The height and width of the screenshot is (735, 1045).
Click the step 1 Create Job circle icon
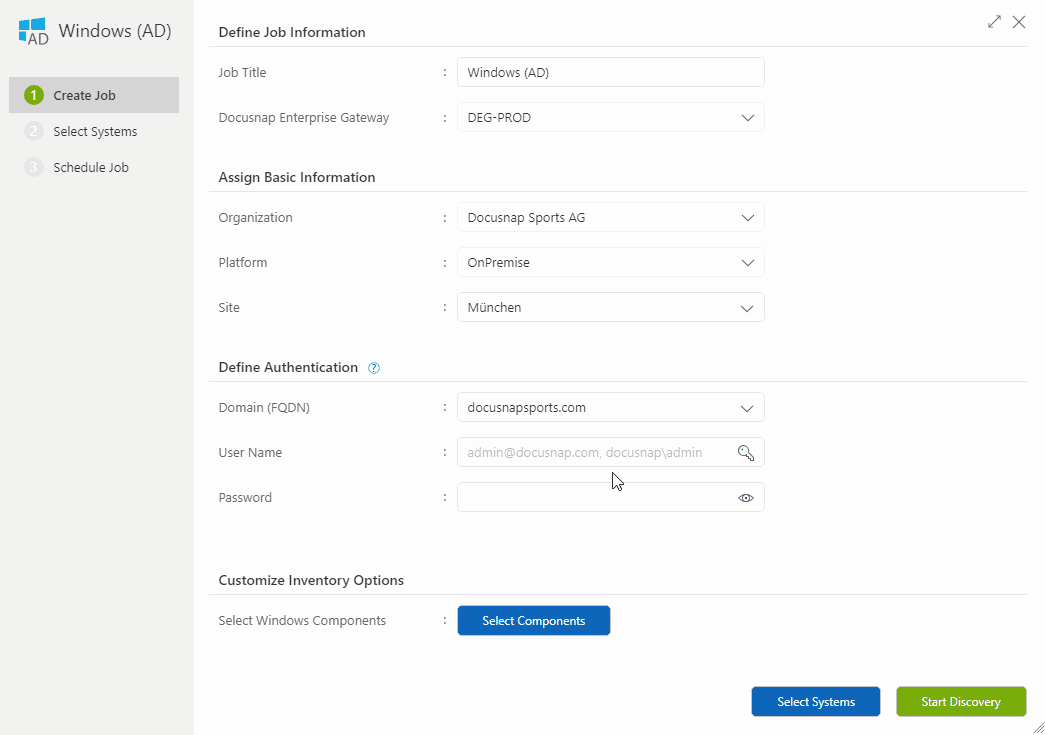(31, 94)
